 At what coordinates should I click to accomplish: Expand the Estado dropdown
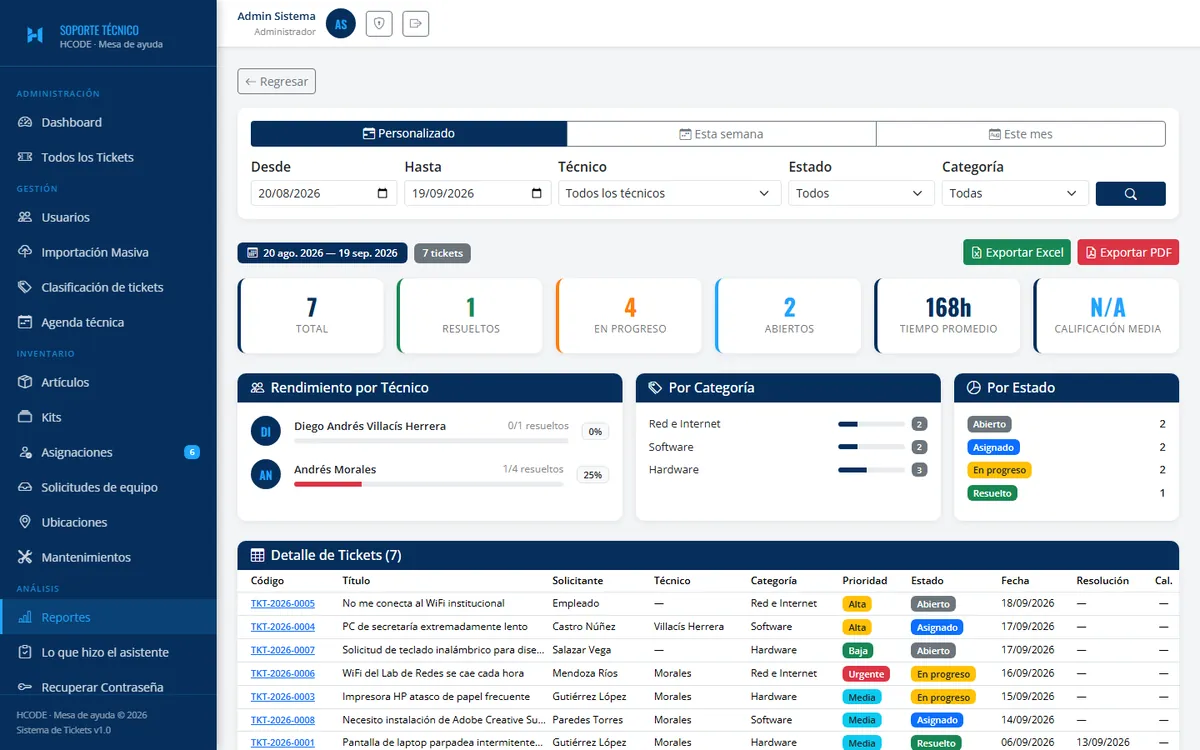pyautogui.click(x=861, y=194)
